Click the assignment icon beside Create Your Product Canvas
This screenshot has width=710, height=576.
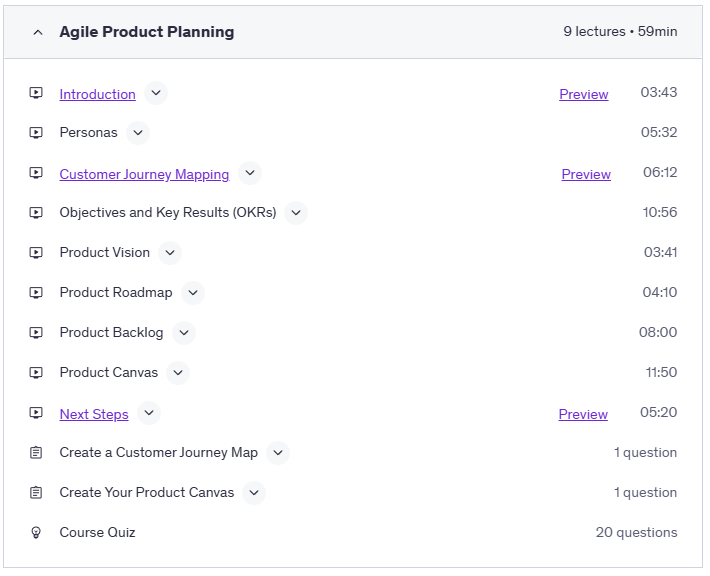[x=37, y=493]
